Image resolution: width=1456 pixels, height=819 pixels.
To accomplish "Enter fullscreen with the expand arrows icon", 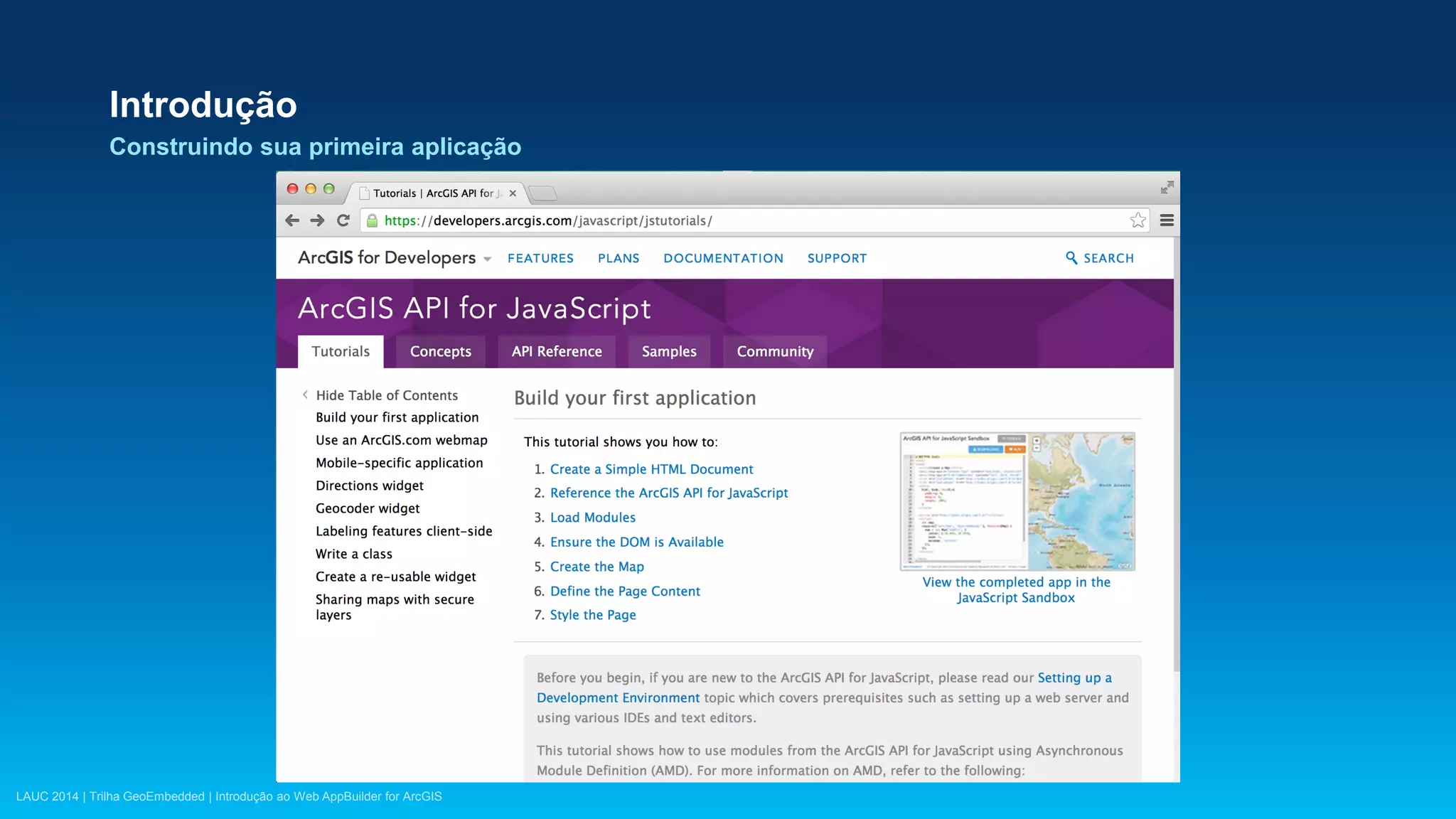I will click(1167, 188).
